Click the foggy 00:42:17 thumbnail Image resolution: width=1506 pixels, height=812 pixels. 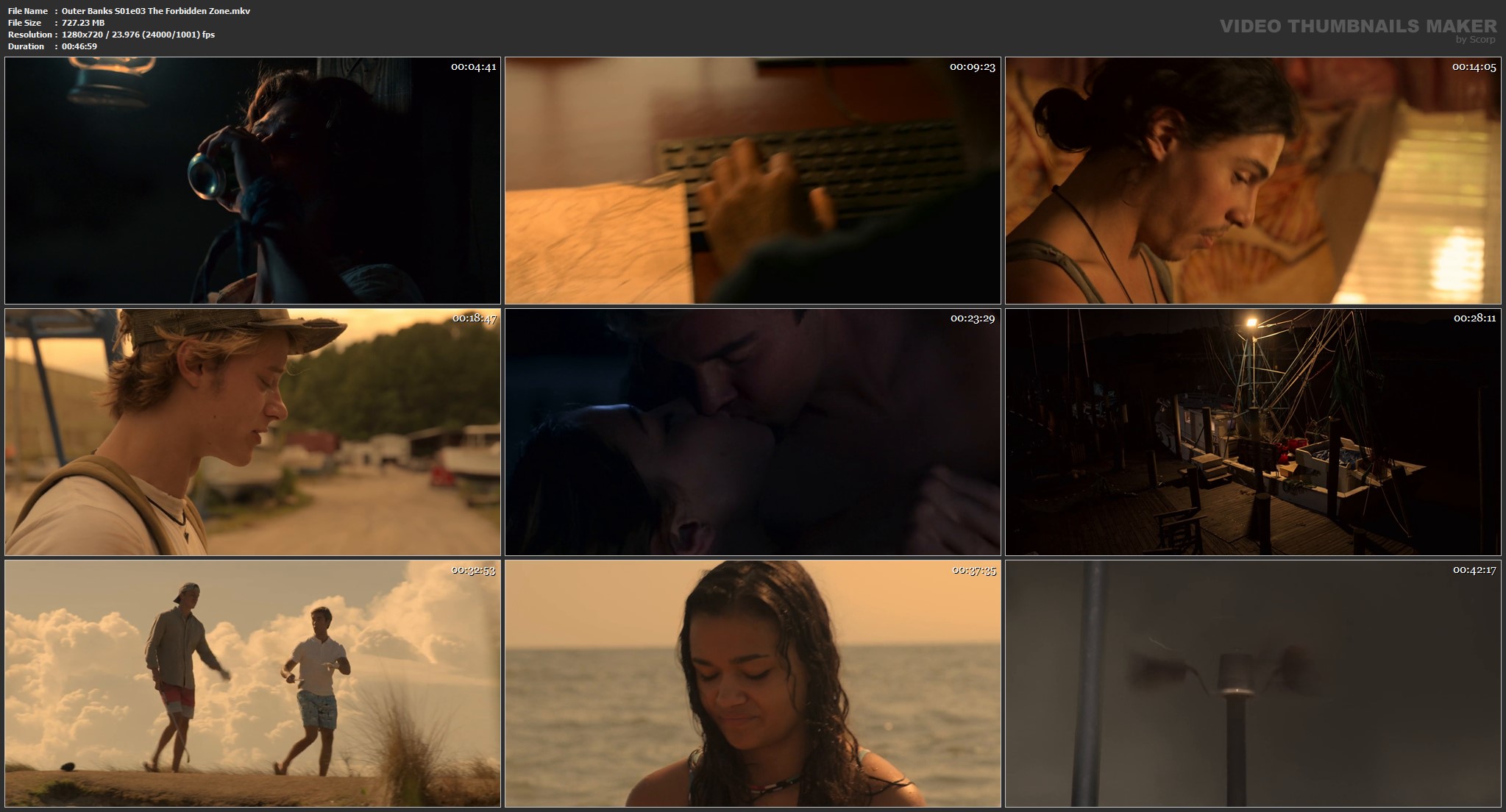coord(1253,684)
